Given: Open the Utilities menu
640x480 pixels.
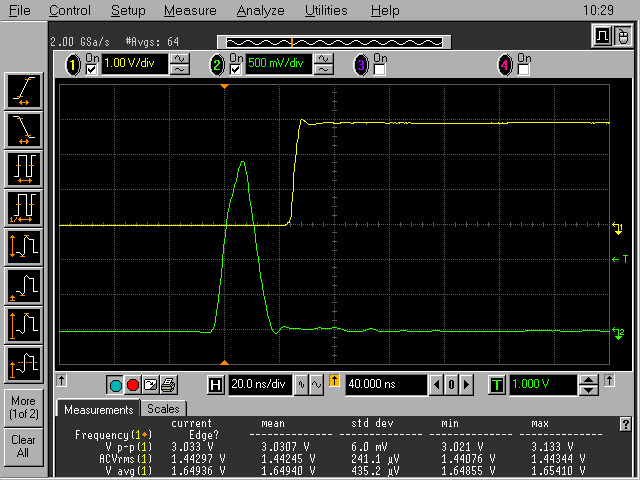Looking at the screenshot, I should [326, 10].
